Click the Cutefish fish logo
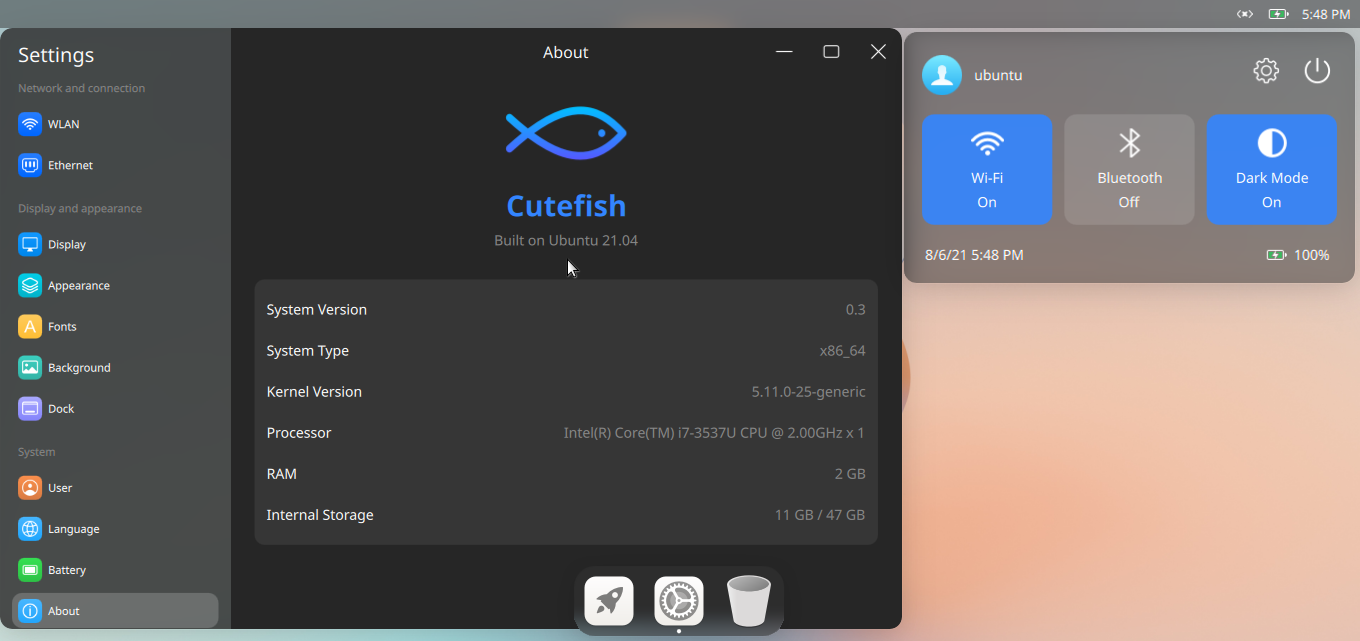Image resolution: width=1360 pixels, height=641 pixels. (566, 133)
